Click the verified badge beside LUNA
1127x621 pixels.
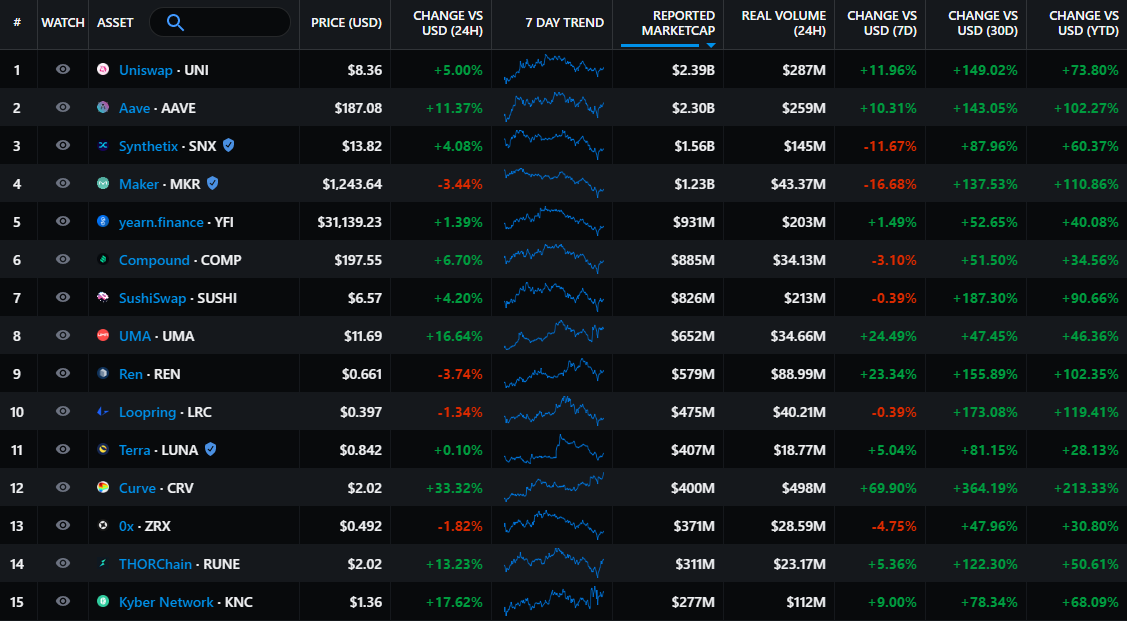(210, 450)
